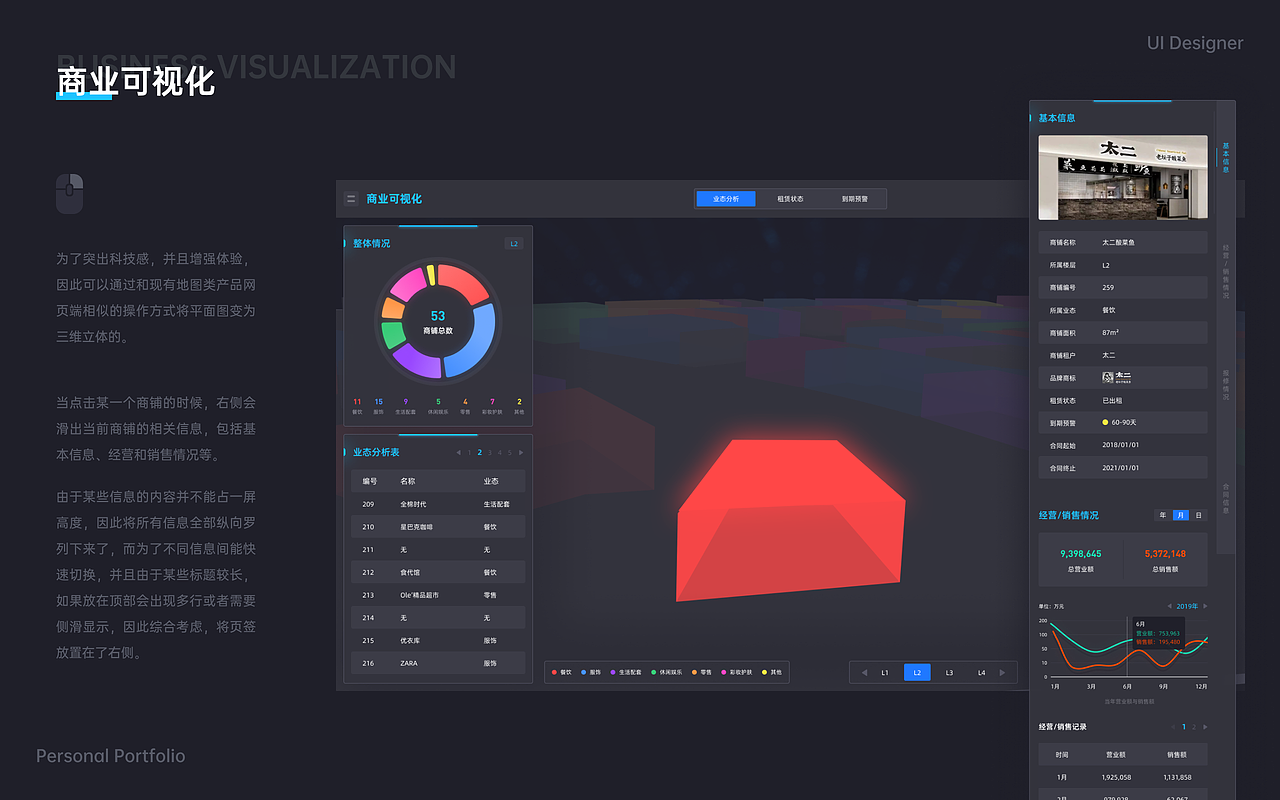Switch to the 租赁状态 tab
This screenshot has height=800, width=1280.
[x=790, y=199]
